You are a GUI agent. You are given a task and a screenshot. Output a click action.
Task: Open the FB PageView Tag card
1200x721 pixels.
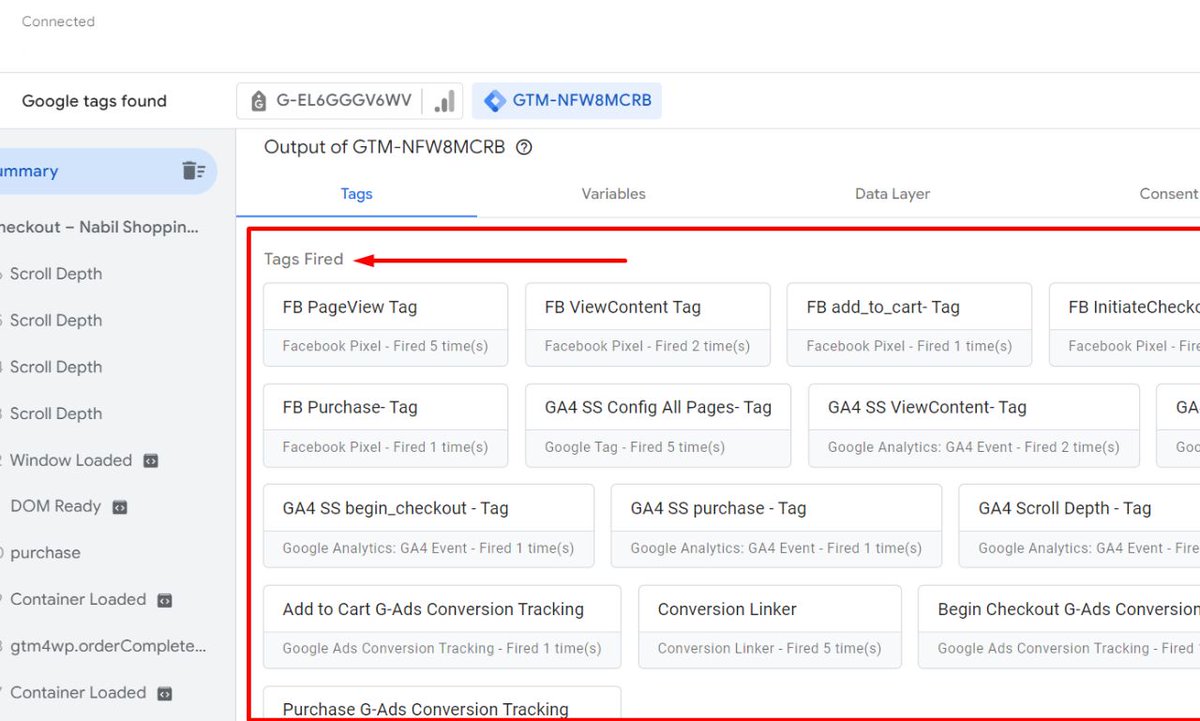click(385, 325)
